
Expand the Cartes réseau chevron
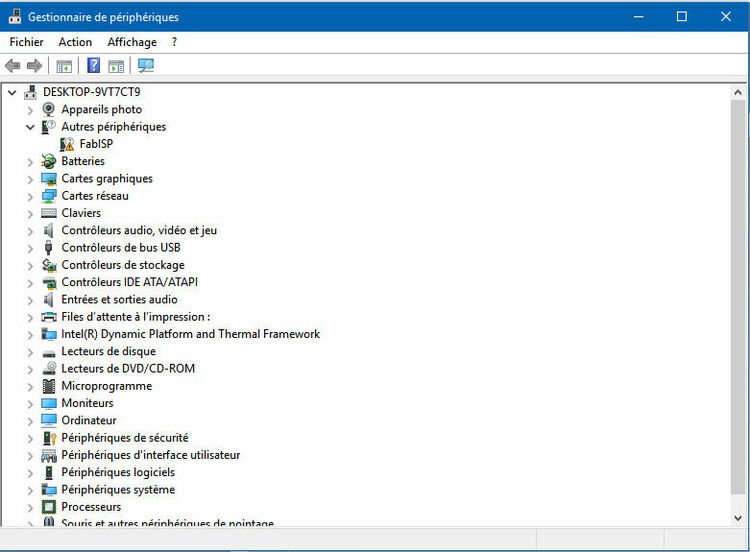30,197
